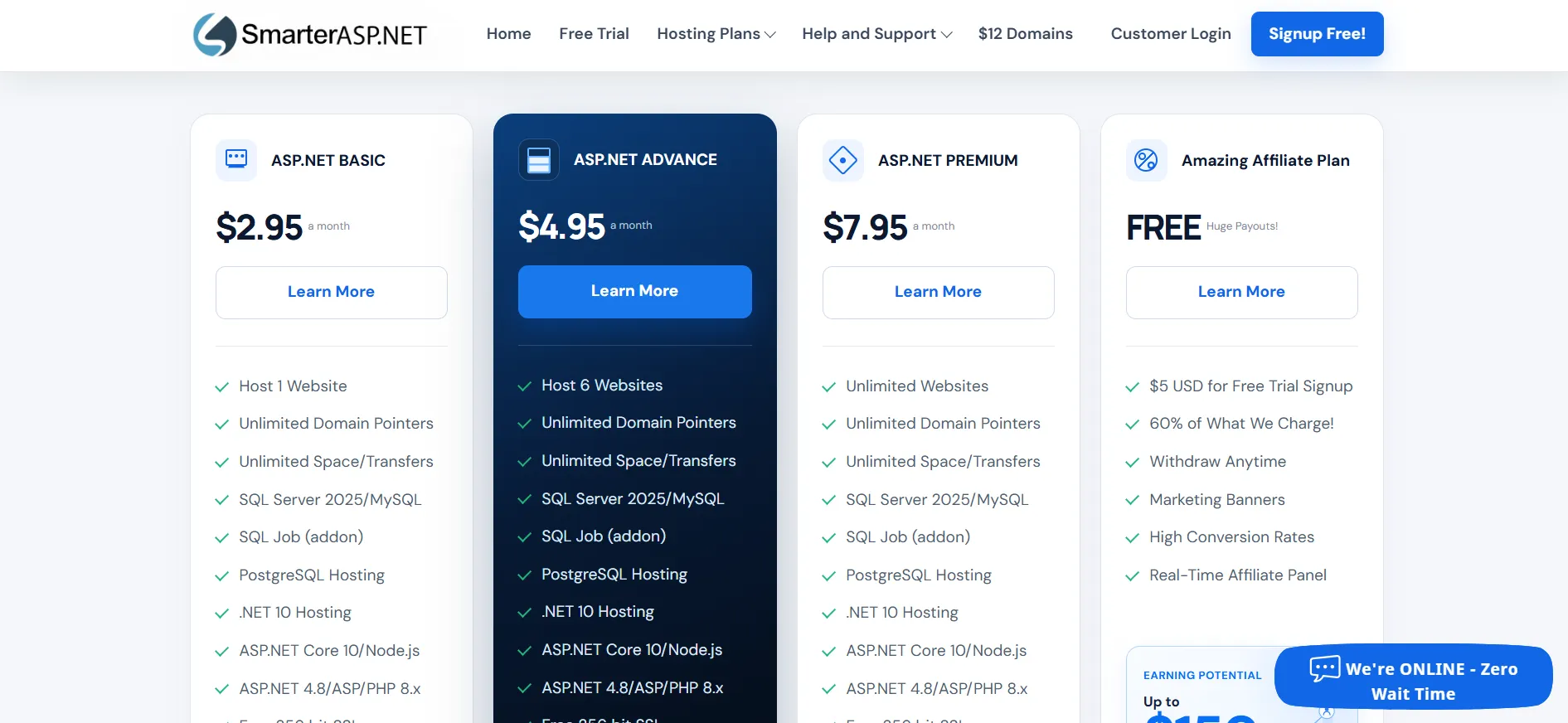Click the SmarterASP.NET logo icon

point(216,34)
